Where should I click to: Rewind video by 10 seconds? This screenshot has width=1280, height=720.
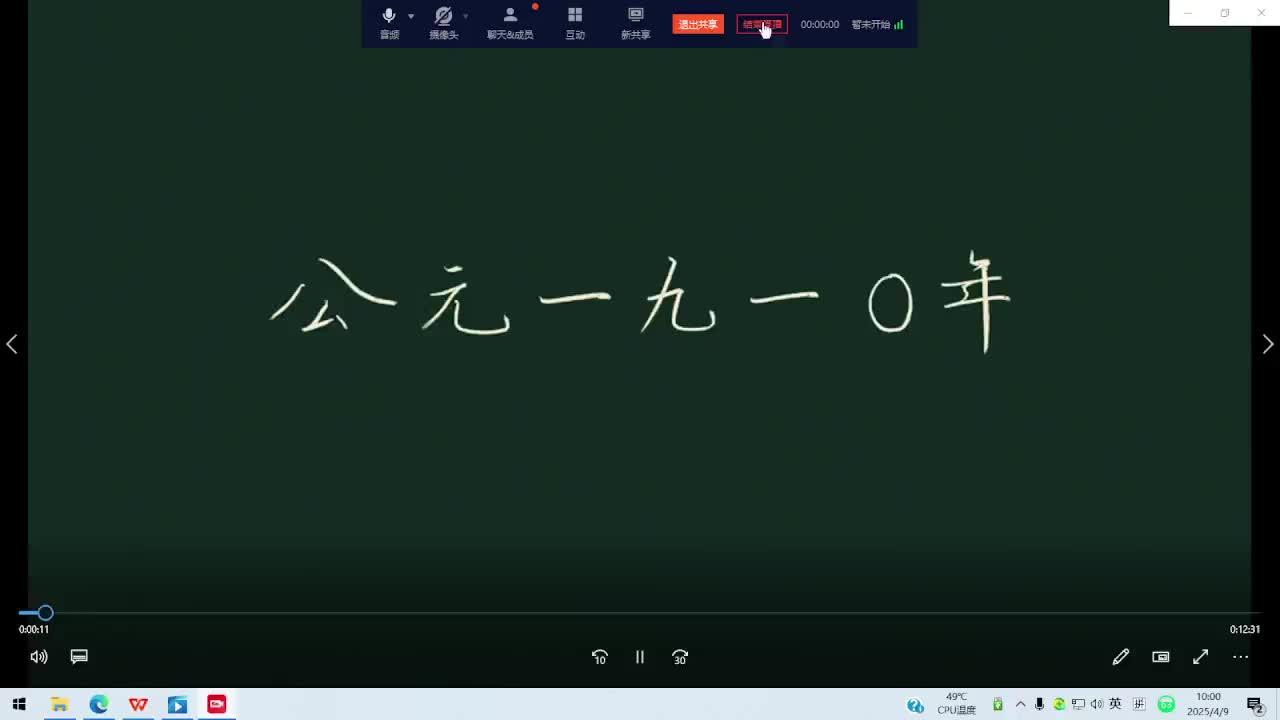[x=600, y=657]
